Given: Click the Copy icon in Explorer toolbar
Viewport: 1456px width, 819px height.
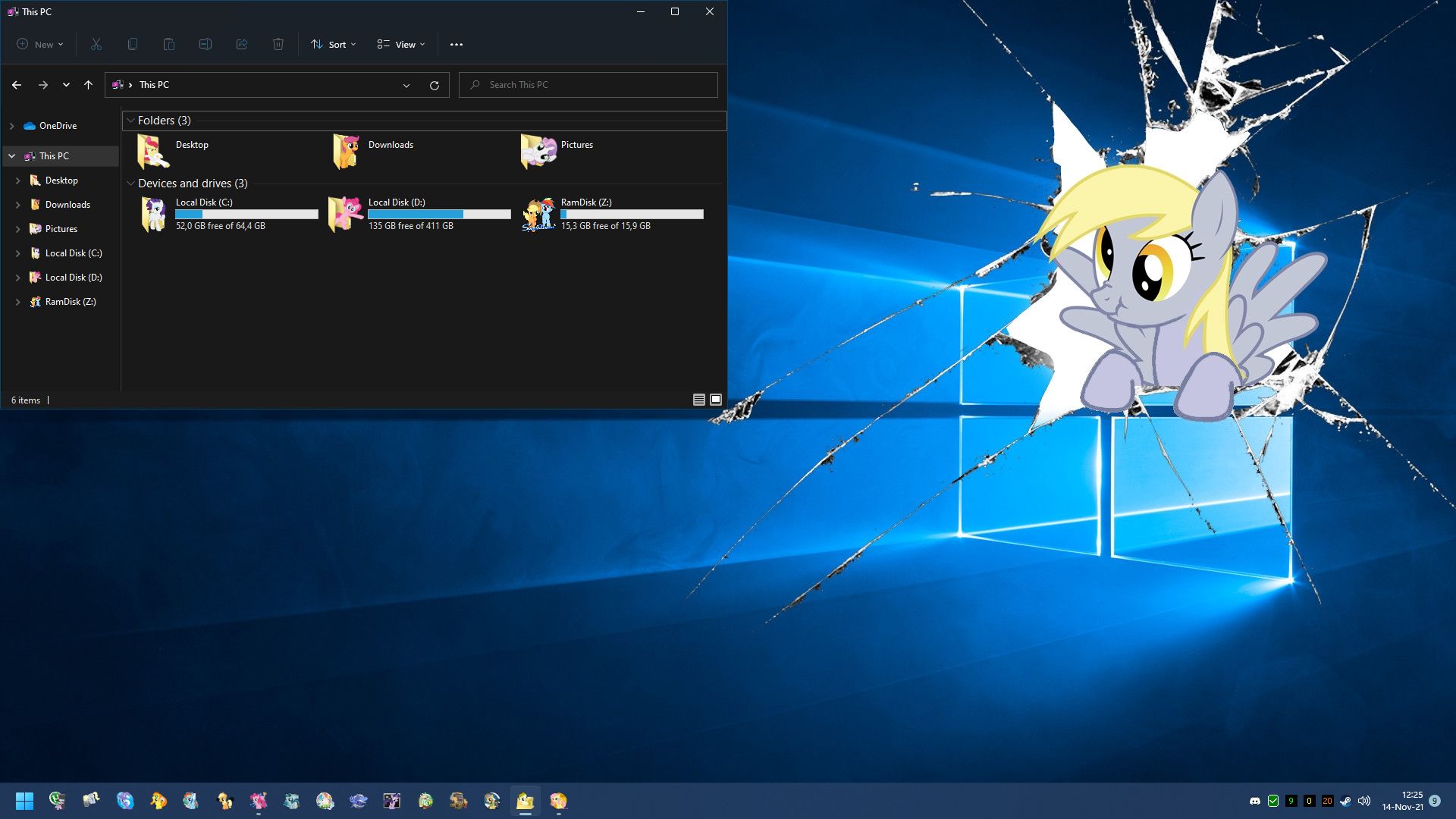Looking at the screenshot, I should [132, 44].
